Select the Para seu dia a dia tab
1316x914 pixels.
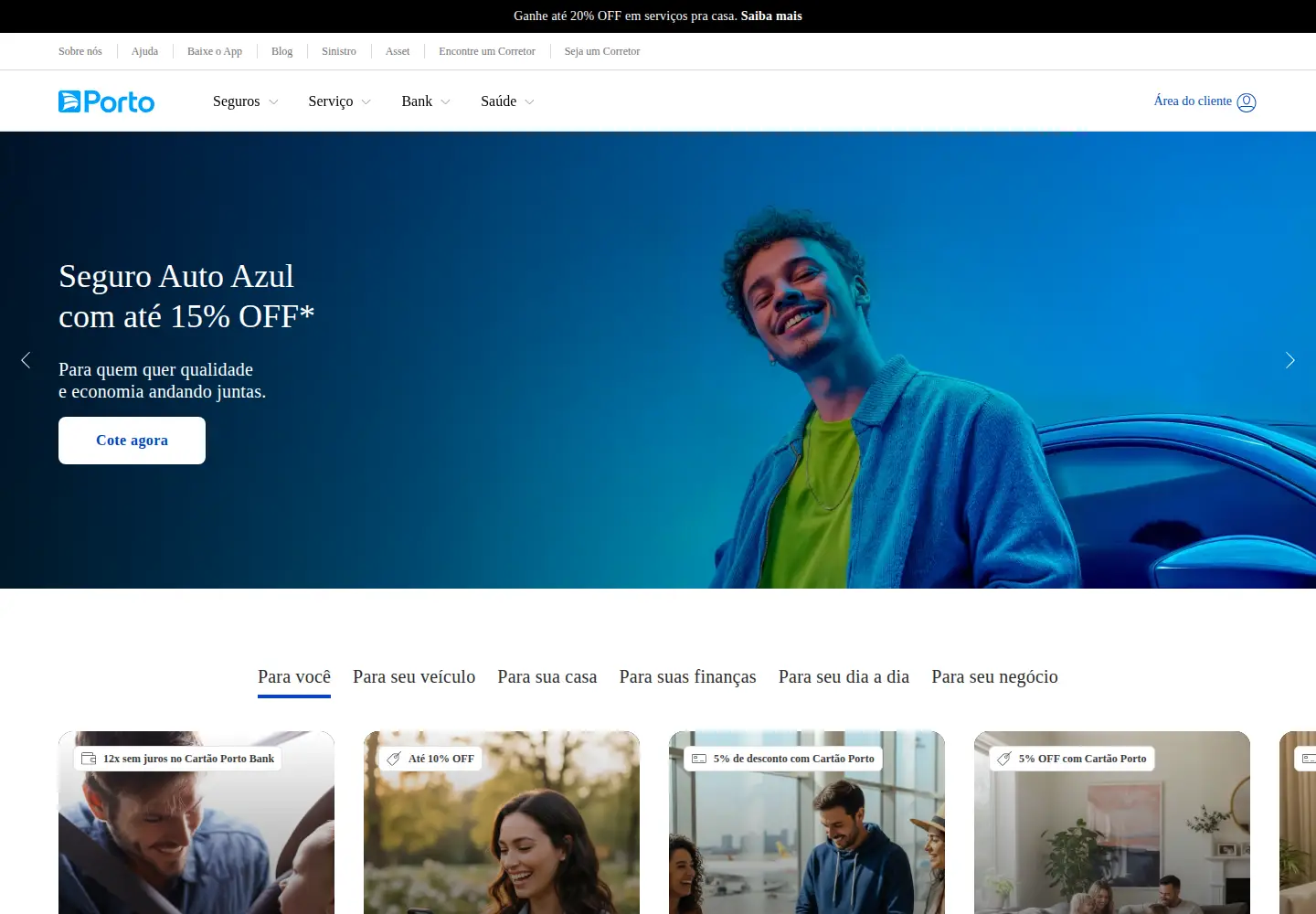tap(844, 677)
